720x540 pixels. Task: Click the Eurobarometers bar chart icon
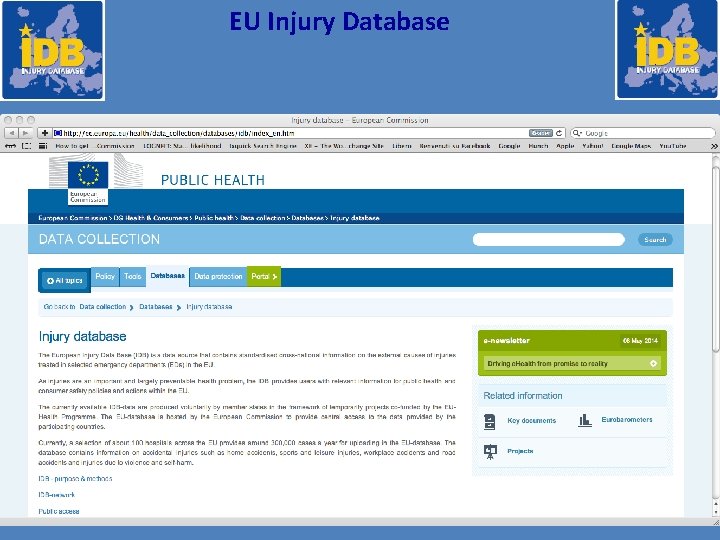click(585, 420)
